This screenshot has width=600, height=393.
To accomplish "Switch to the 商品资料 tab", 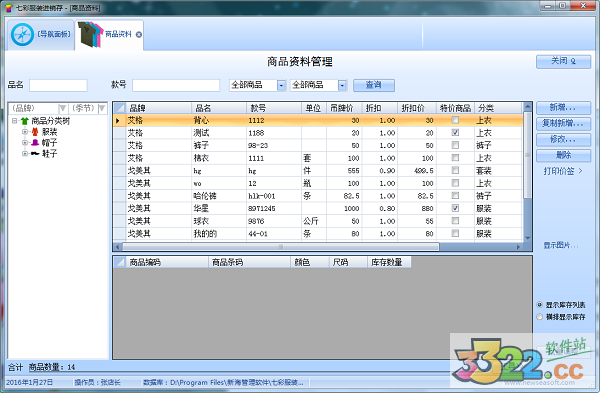I will pos(109,35).
